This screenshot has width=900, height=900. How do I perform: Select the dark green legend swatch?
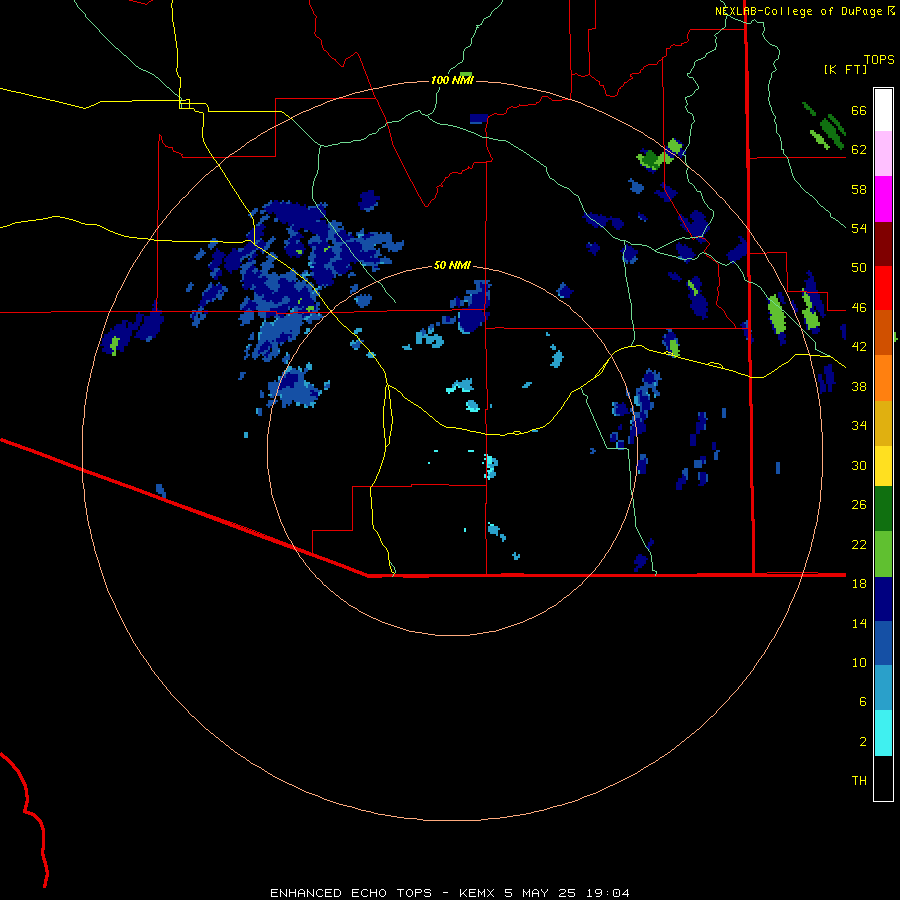[x=883, y=509]
